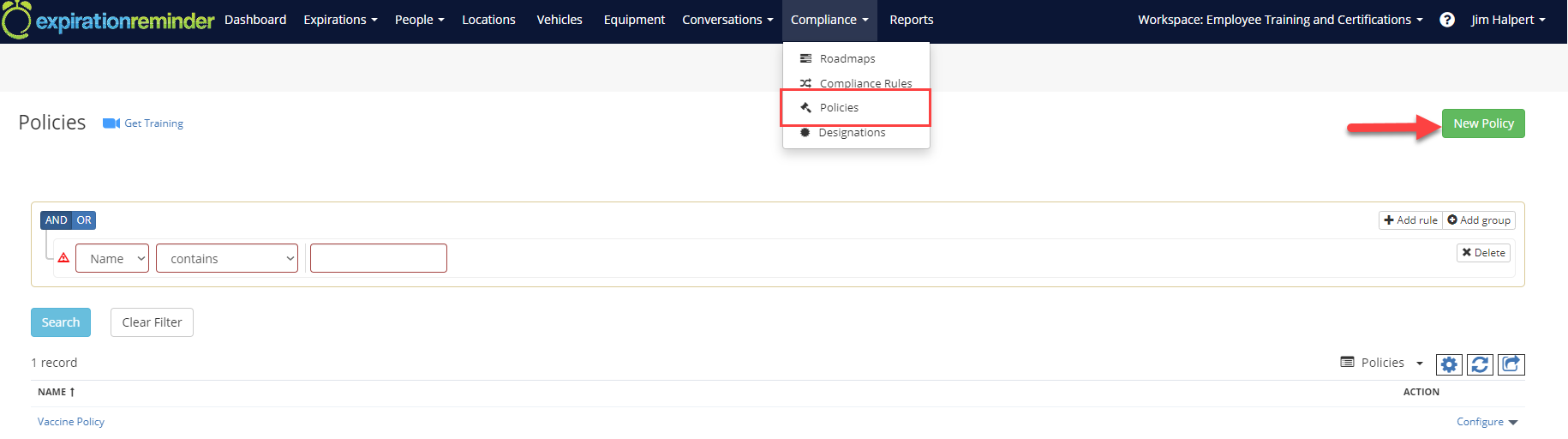
Task: Open the Locations page
Action: click(488, 20)
